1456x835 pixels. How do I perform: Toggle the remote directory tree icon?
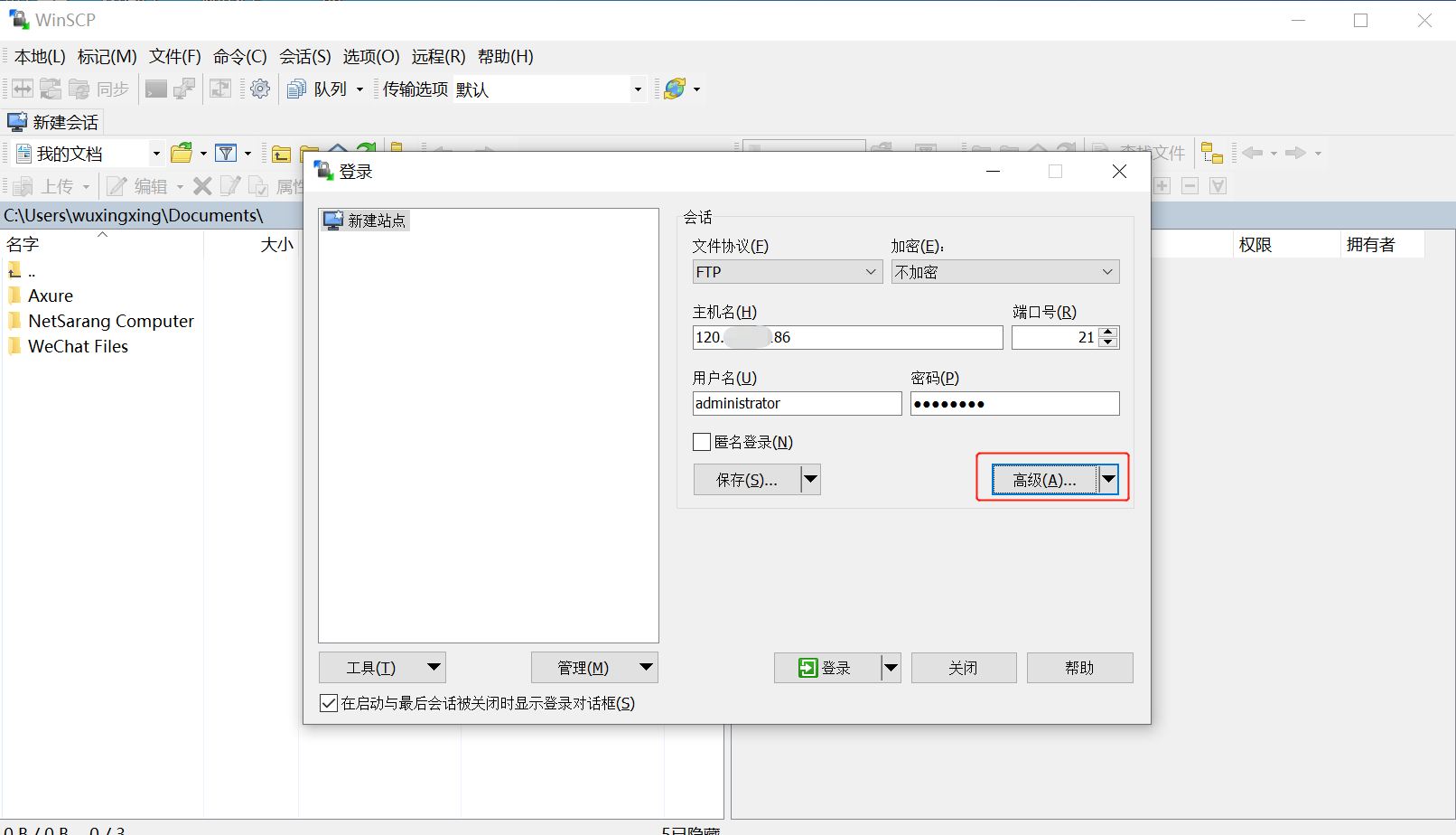(x=1211, y=153)
